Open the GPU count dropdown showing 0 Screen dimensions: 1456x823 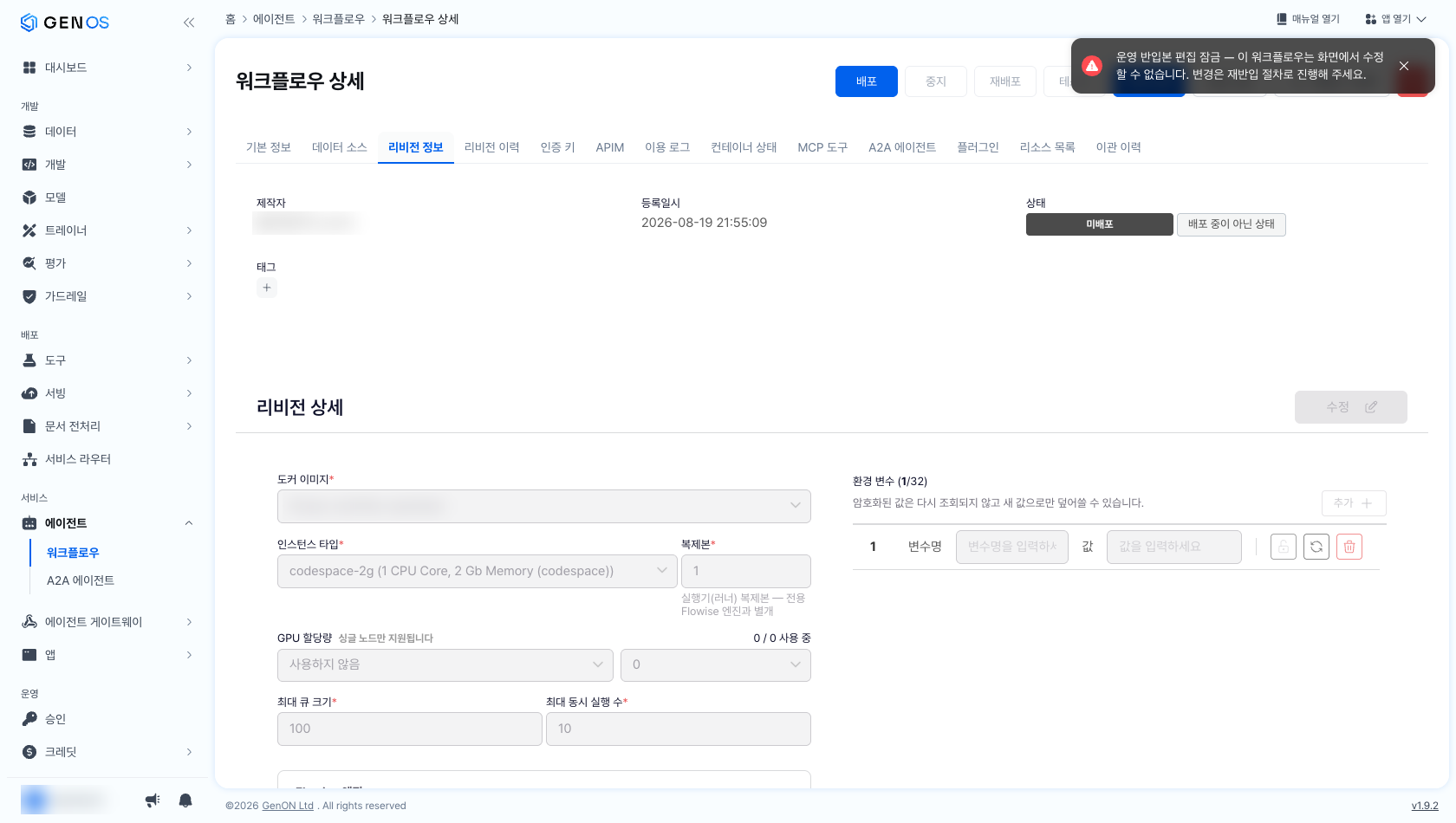point(716,664)
